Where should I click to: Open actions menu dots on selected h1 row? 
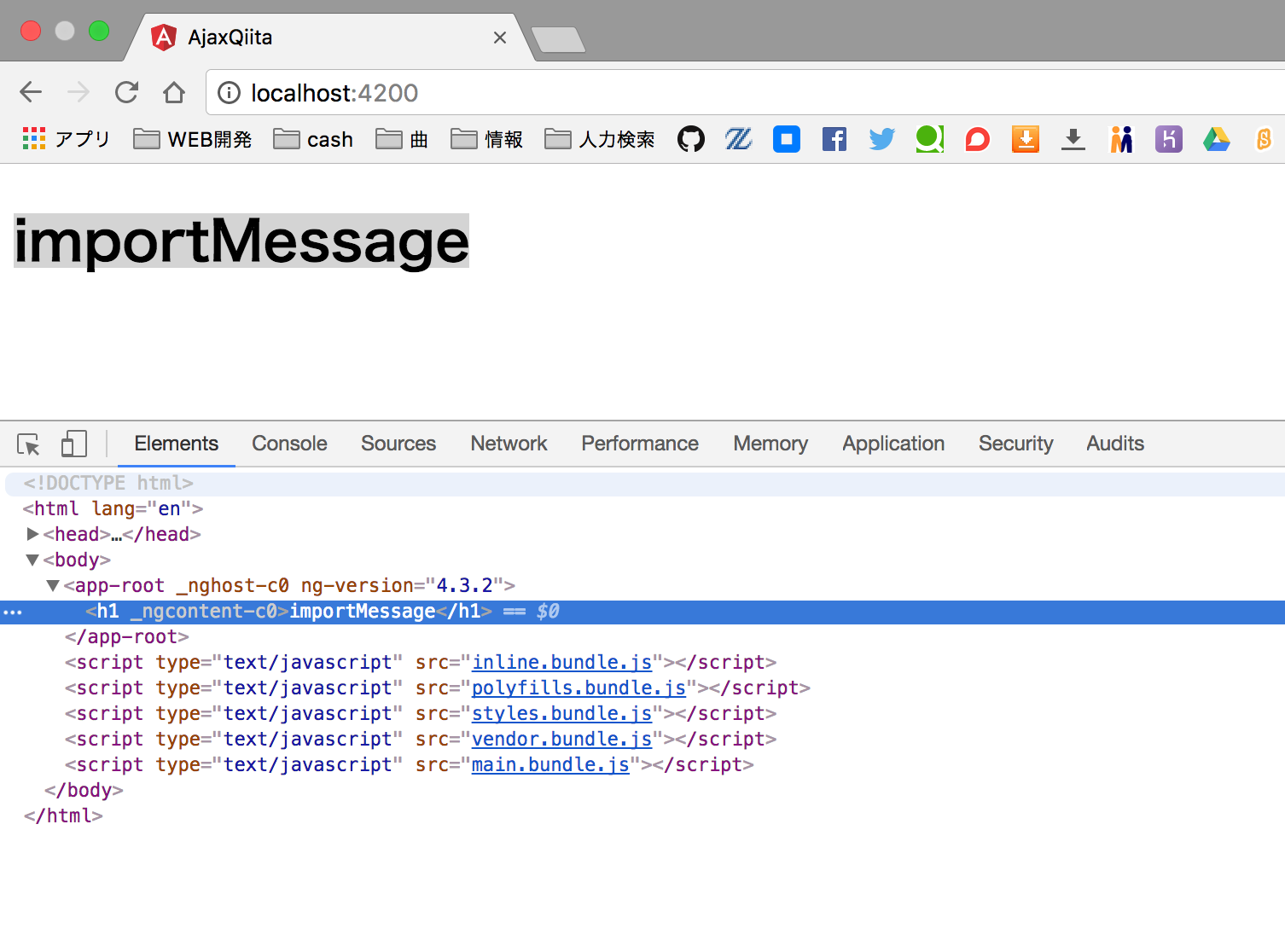point(12,612)
